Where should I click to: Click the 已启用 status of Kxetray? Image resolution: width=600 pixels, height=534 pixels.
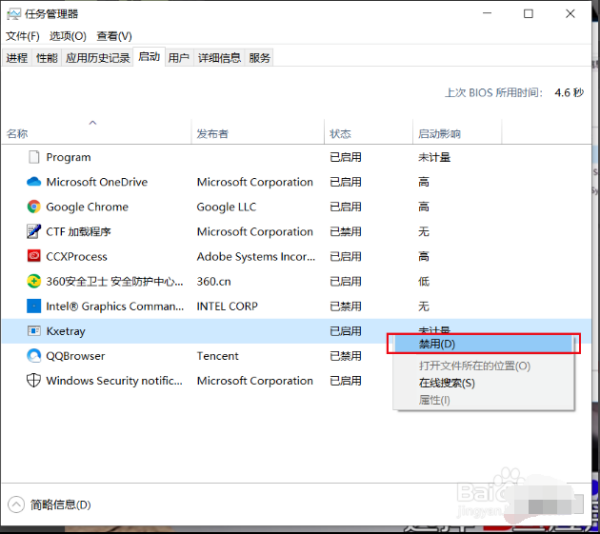coord(346,331)
